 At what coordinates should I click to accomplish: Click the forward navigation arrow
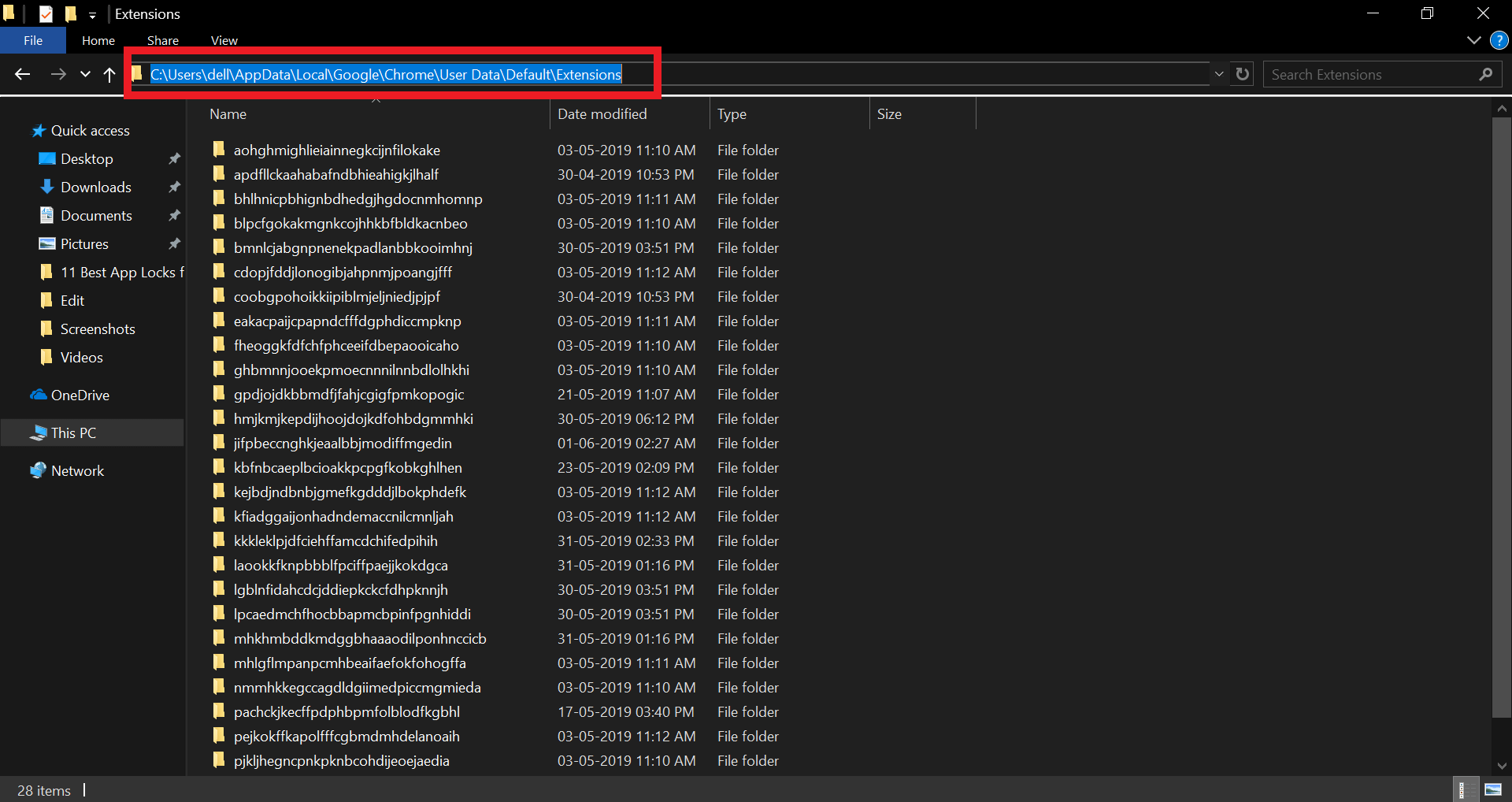coord(58,74)
